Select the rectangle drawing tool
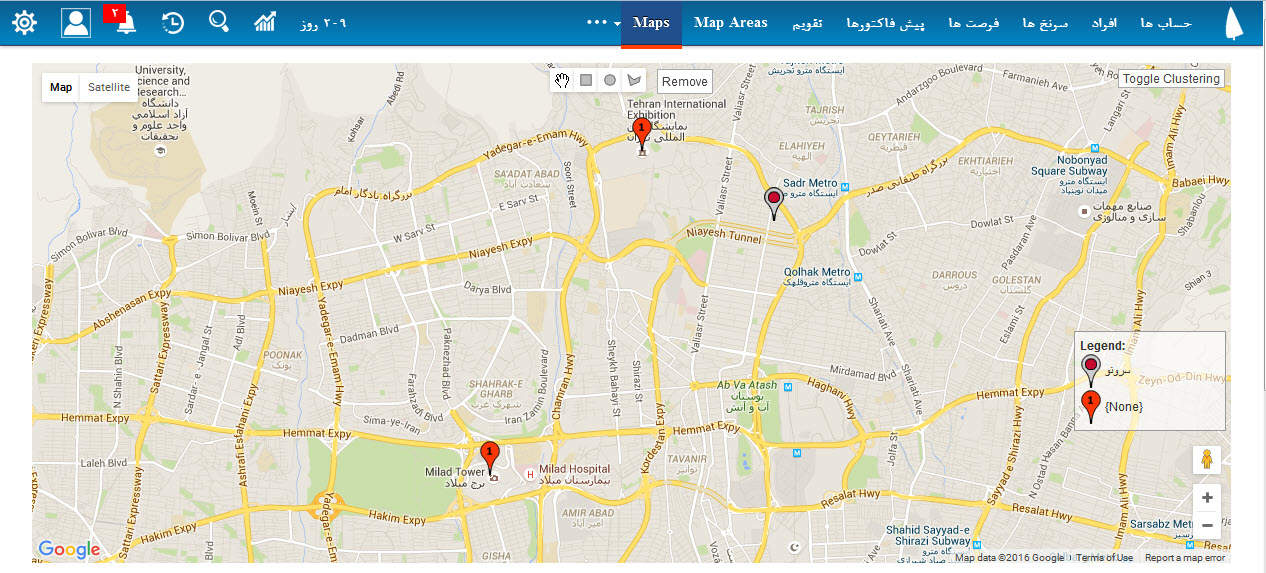The image size is (1266, 573). click(x=586, y=80)
